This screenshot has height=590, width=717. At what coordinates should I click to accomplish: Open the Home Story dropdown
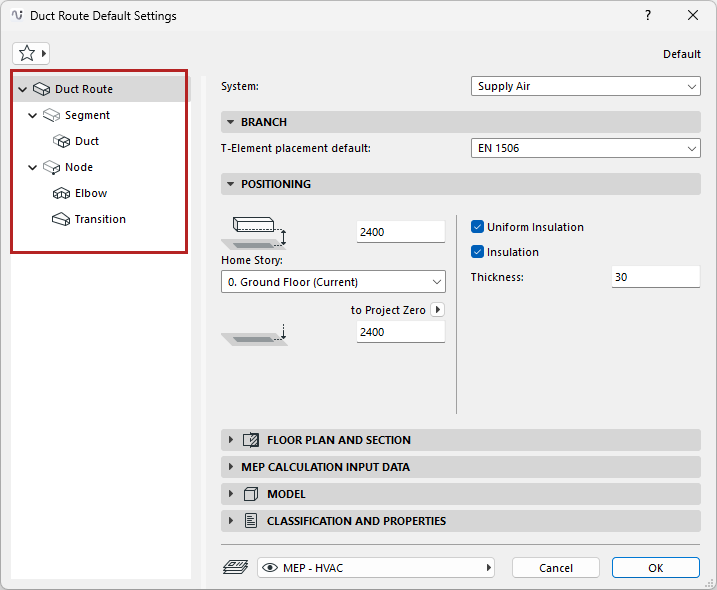pos(333,282)
